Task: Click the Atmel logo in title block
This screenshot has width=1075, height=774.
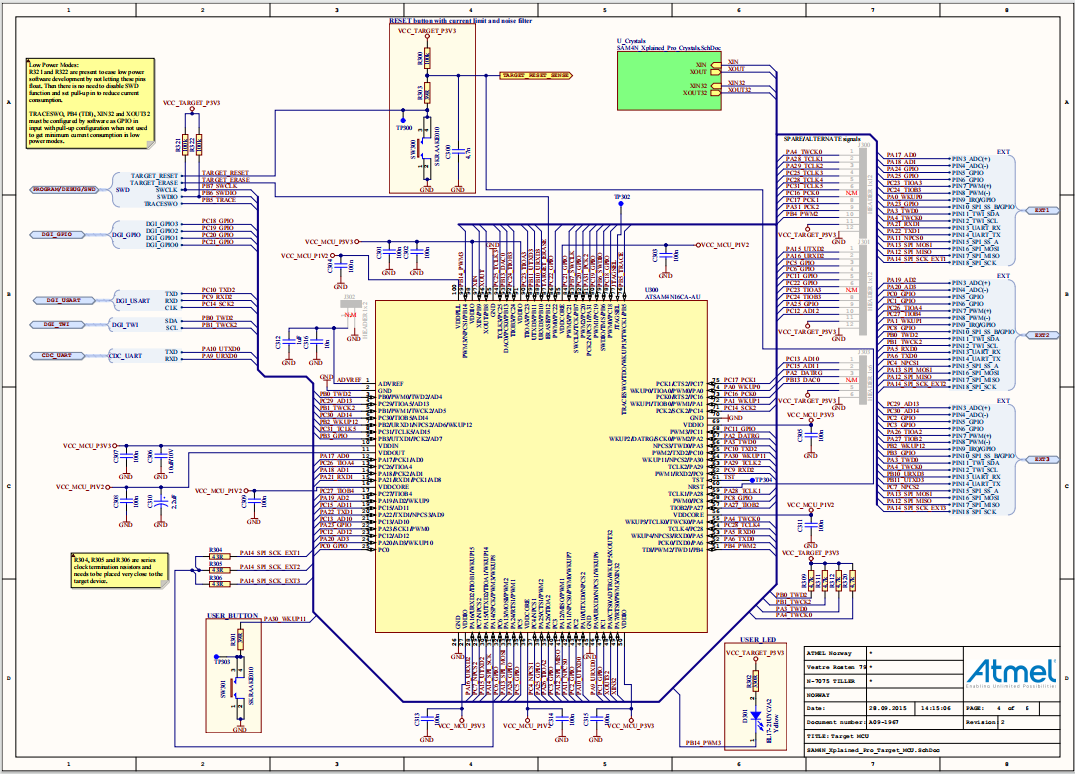Action: [1010, 676]
